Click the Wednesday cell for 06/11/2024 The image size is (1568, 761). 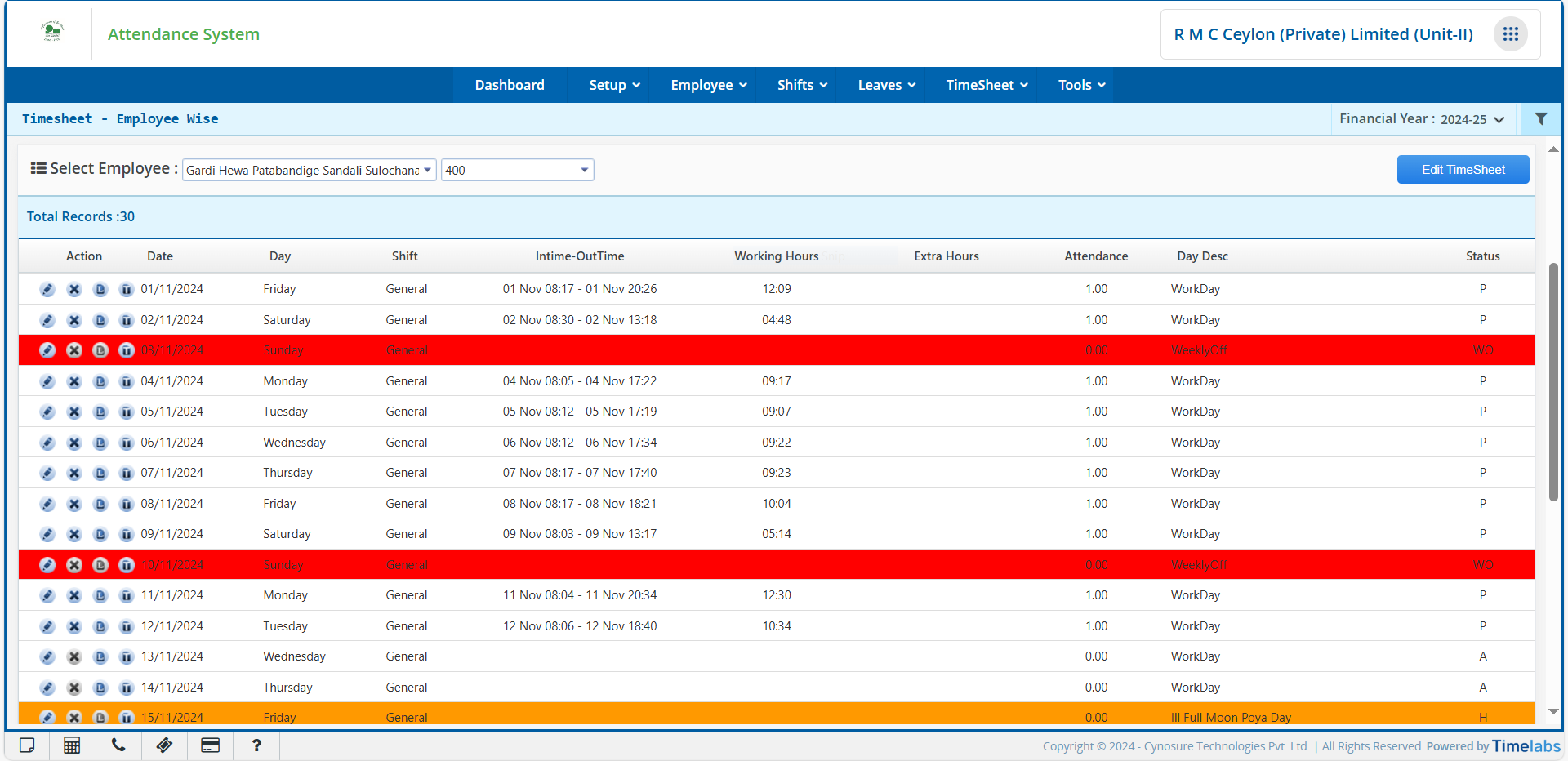coord(294,443)
